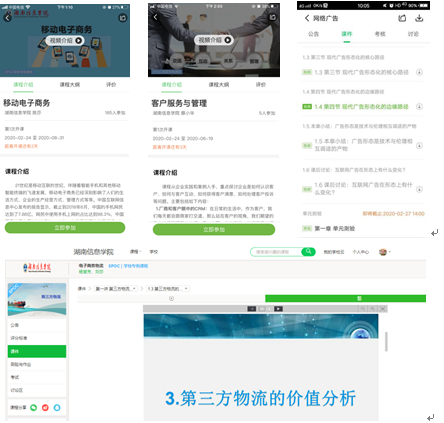This screenshot has width=444, height=423.
Task: Select 课件 tab in 网络广告
Action: click(x=347, y=34)
